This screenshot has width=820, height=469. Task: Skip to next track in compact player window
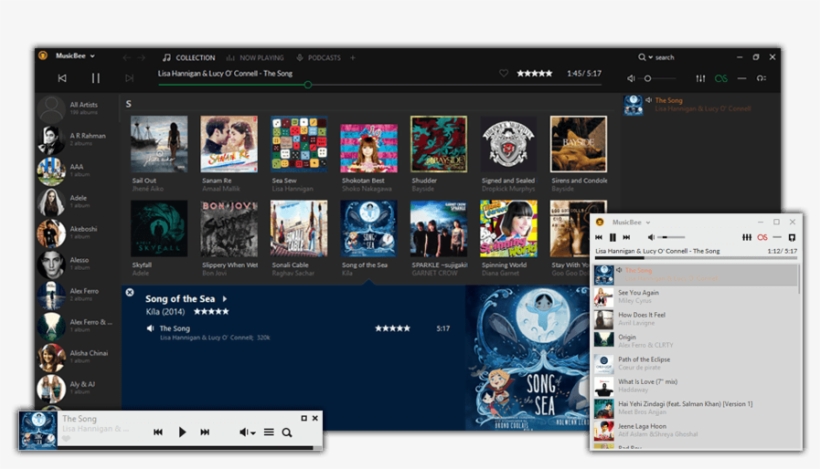(627, 237)
